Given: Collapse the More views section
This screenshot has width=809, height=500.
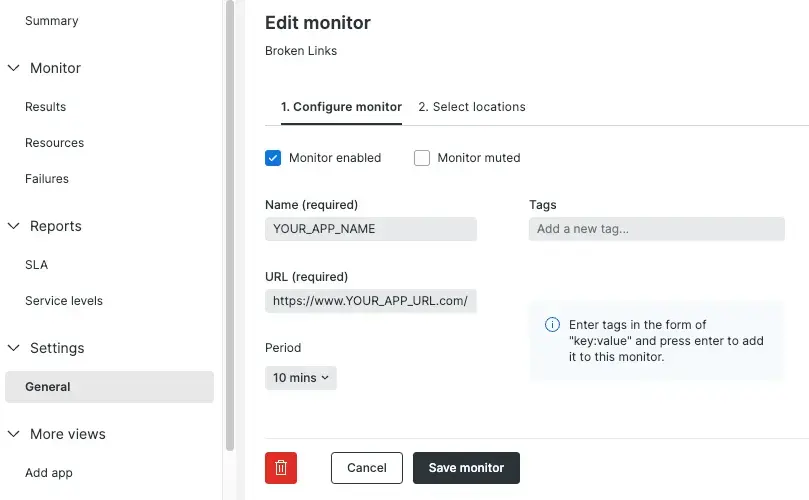Looking at the screenshot, I should click(x=14, y=434).
